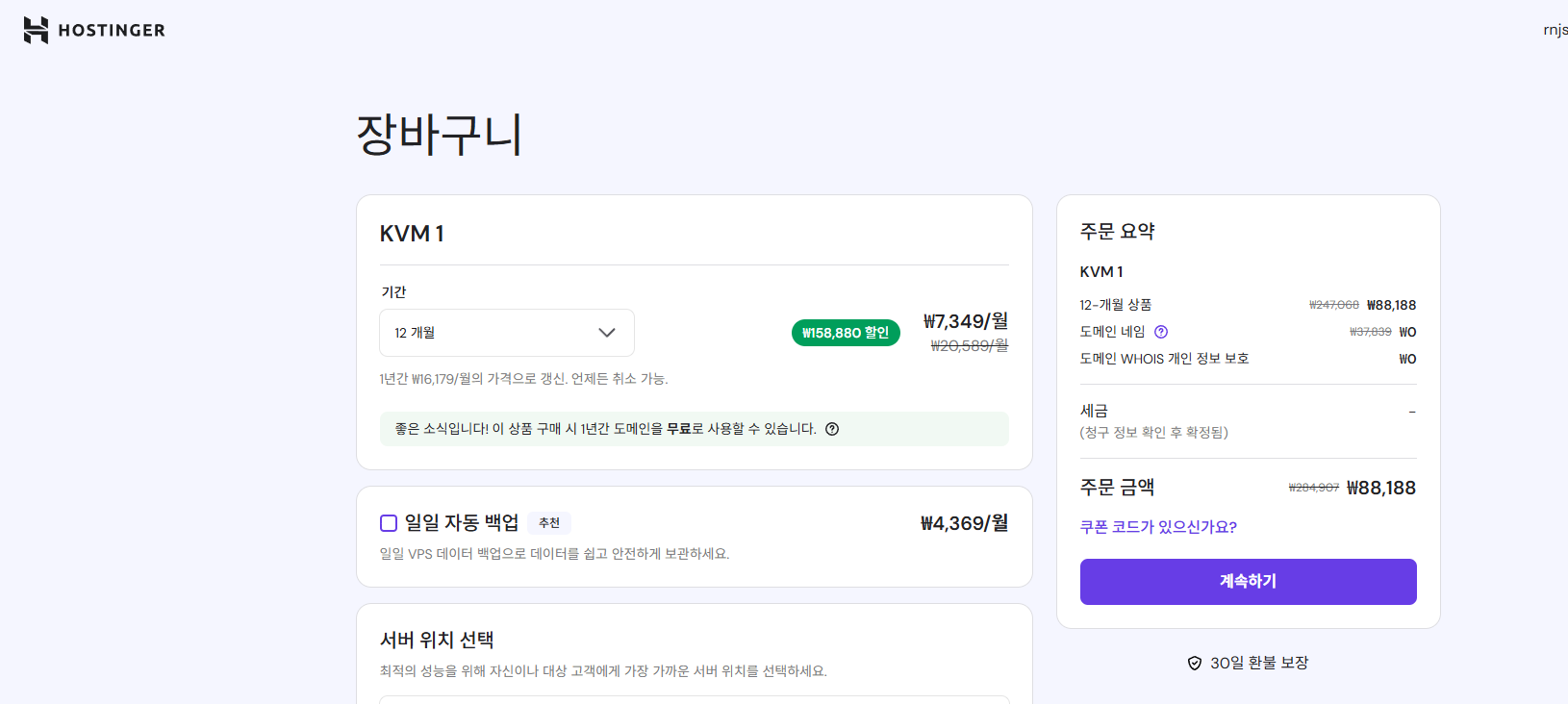Click the 30일 환불 보장 shield icon
The width and height of the screenshot is (1568, 704).
point(1195,663)
